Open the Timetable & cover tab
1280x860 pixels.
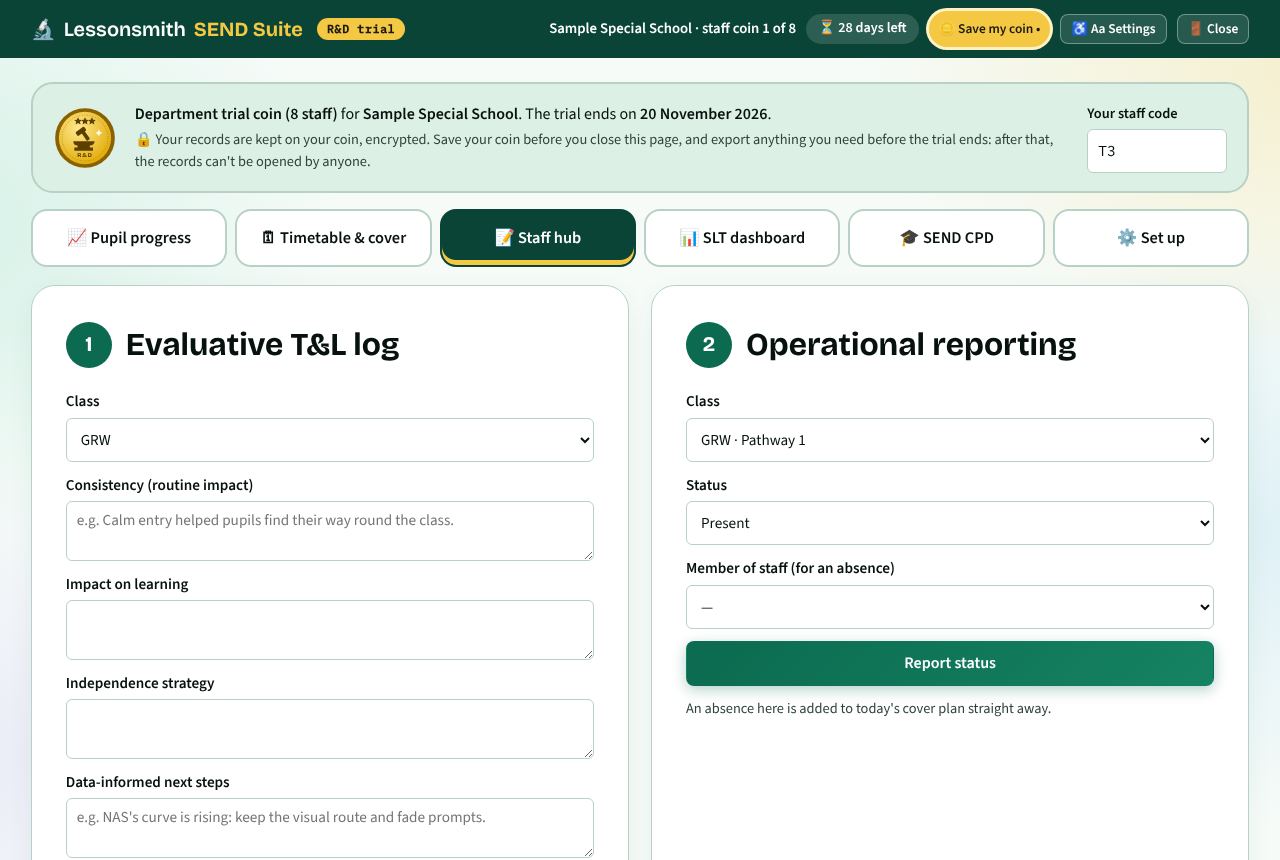[x=333, y=238]
